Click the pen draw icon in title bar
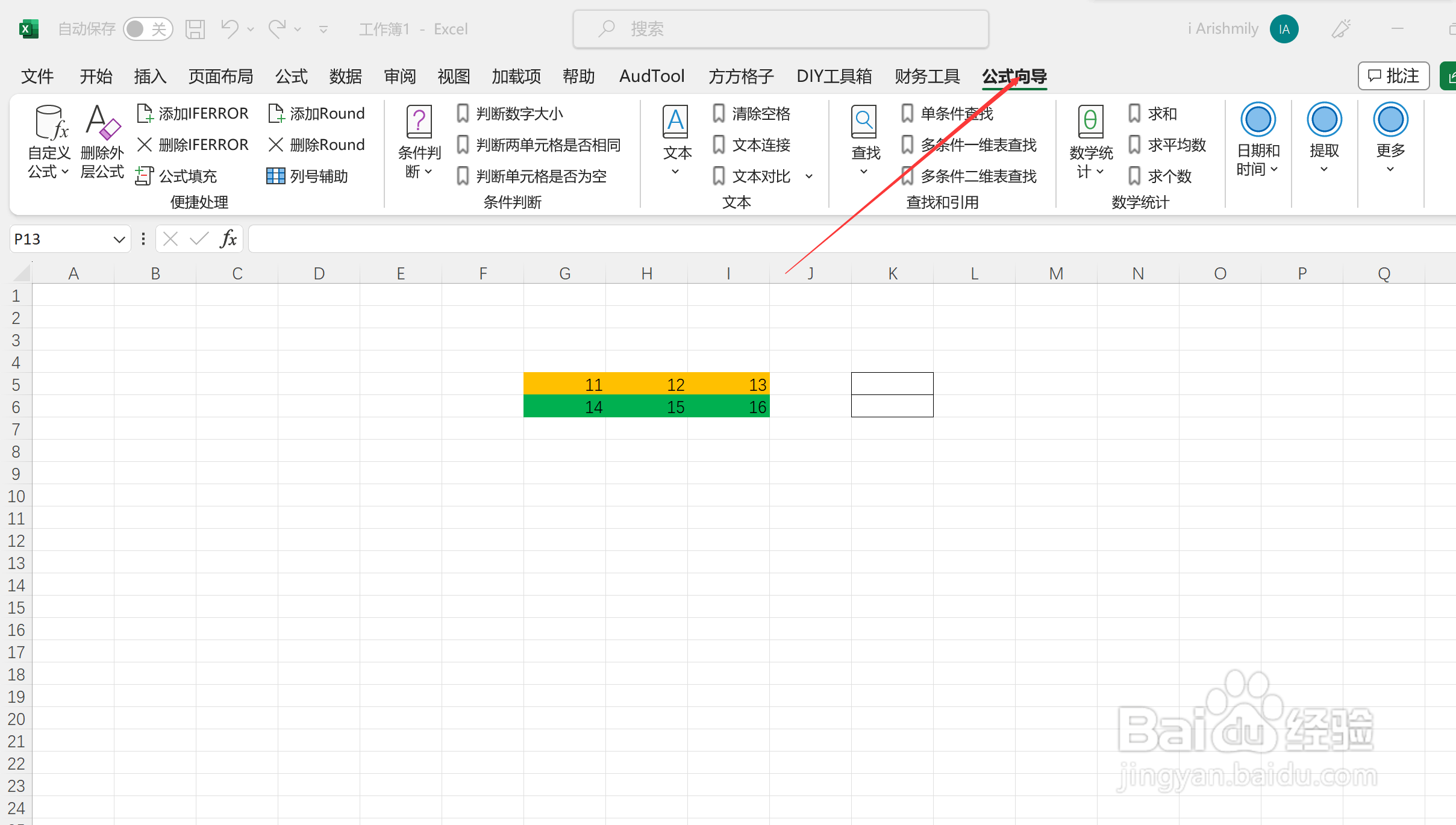Viewport: 1456px width, 825px height. coord(1341,29)
